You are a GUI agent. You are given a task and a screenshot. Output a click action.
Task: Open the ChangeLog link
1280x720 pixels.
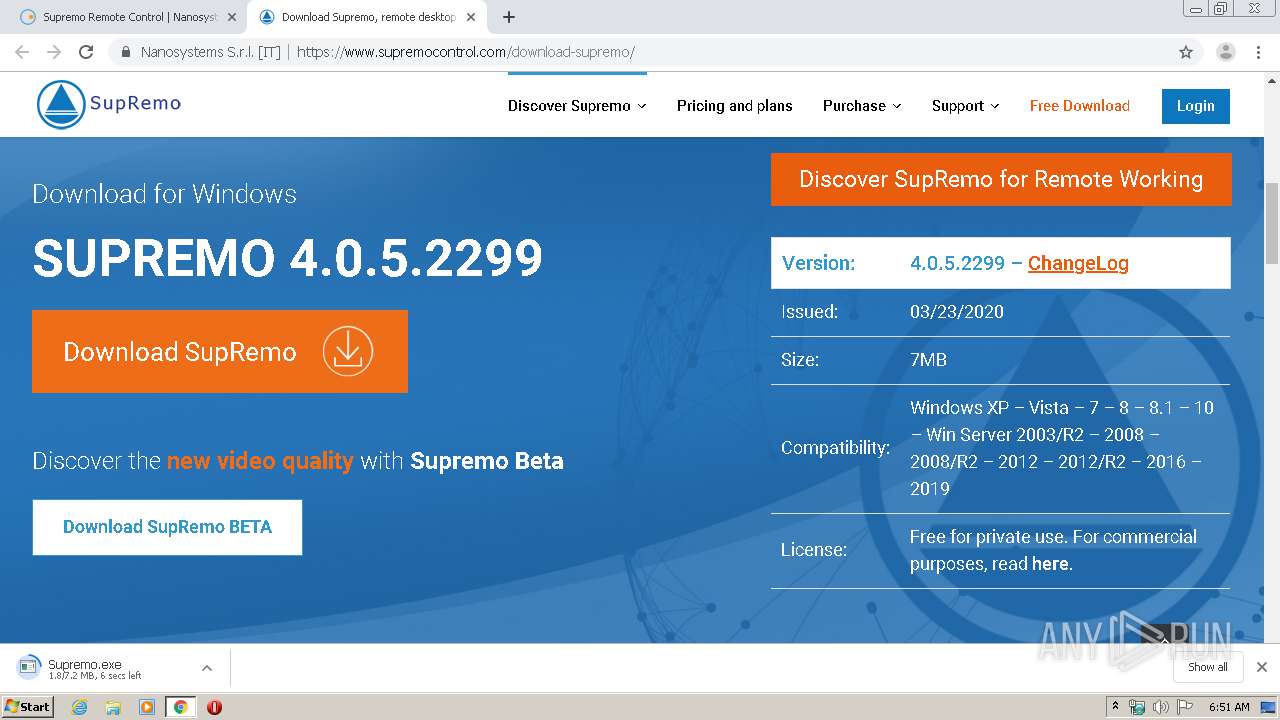click(x=1078, y=263)
